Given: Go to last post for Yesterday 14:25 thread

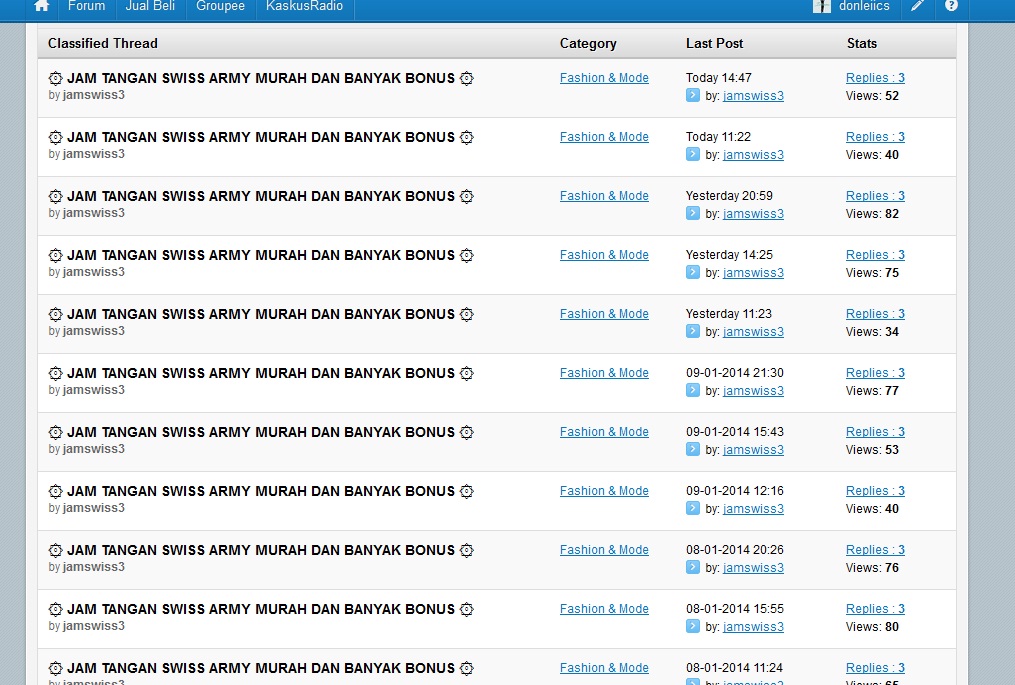Looking at the screenshot, I should pyautogui.click(x=693, y=273).
